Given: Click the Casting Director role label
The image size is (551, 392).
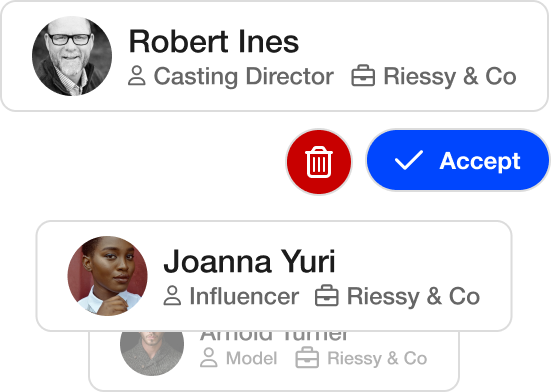Looking at the screenshot, I should point(244,76).
